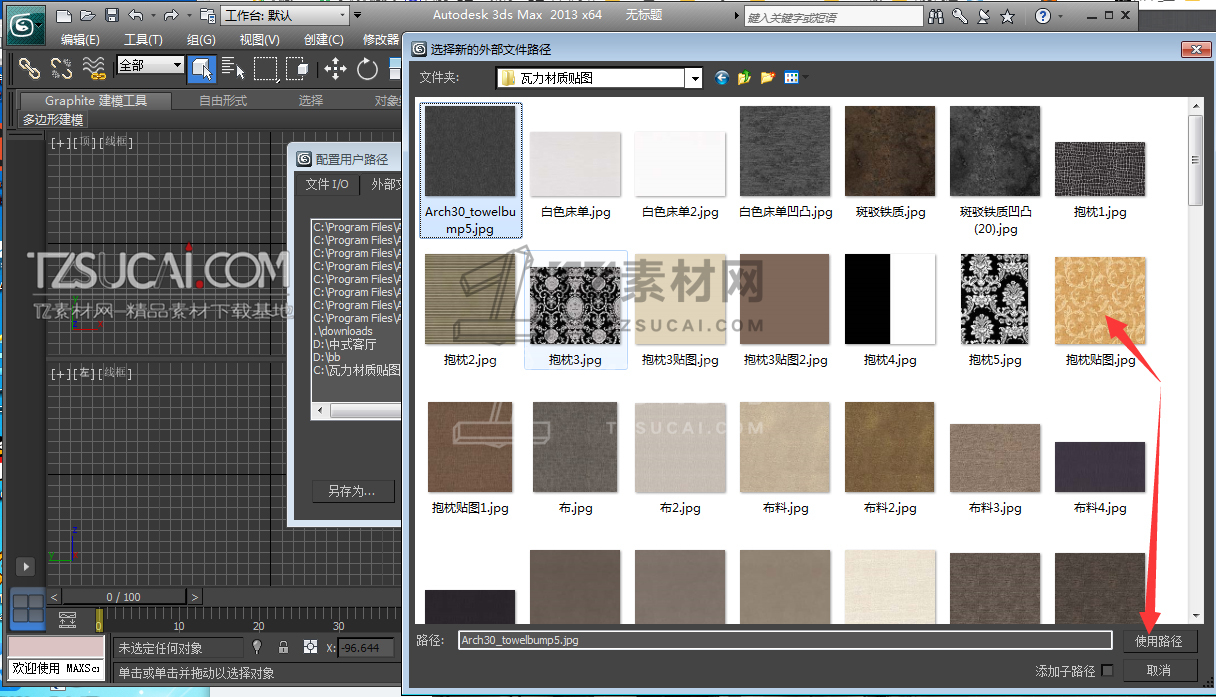Create new folder in file dialog toolbar
Image resolution: width=1216 pixels, height=697 pixels.
tap(768, 78)
